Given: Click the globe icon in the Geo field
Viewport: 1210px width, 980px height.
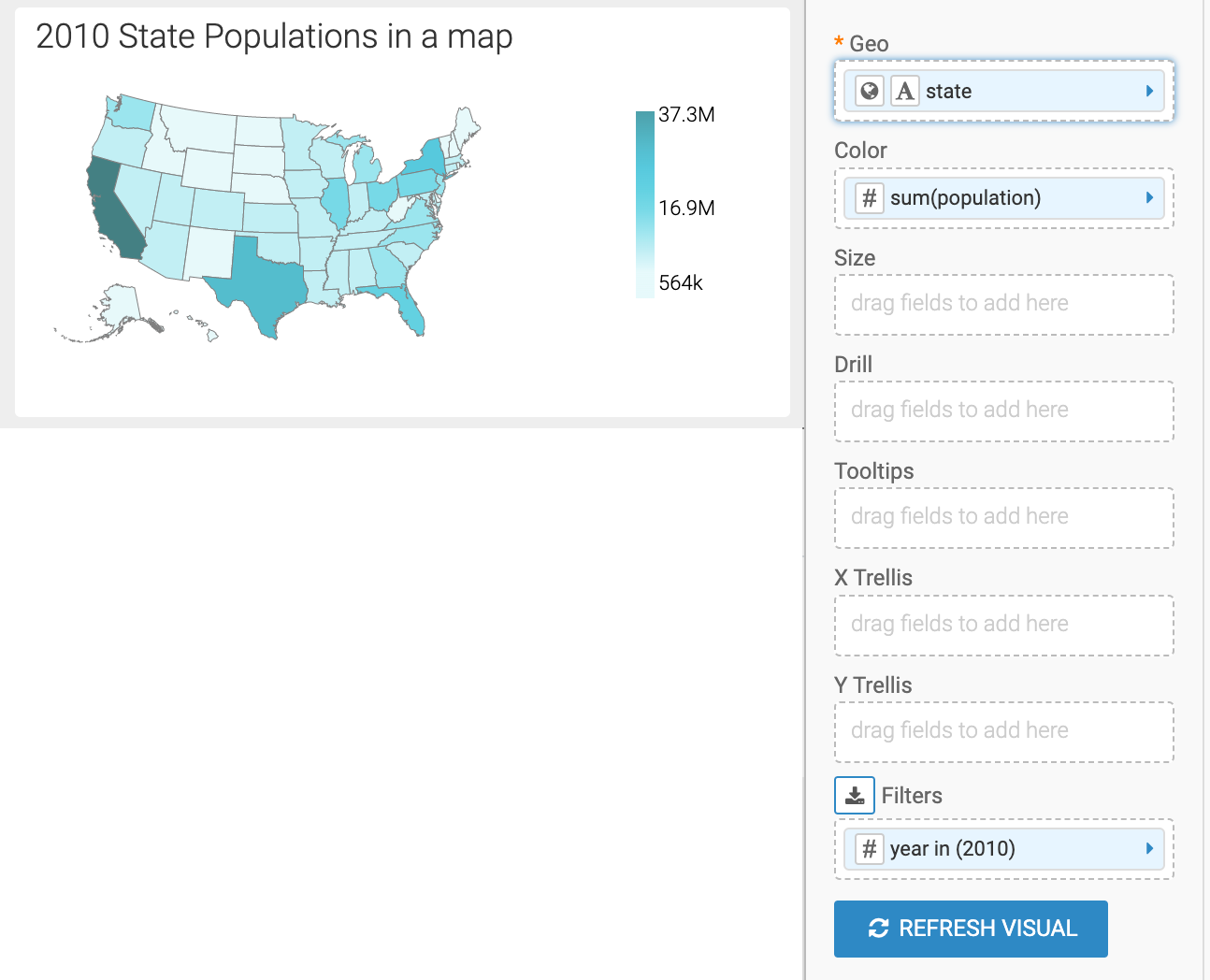Looking at the screenshot, I should coord(870,91).
